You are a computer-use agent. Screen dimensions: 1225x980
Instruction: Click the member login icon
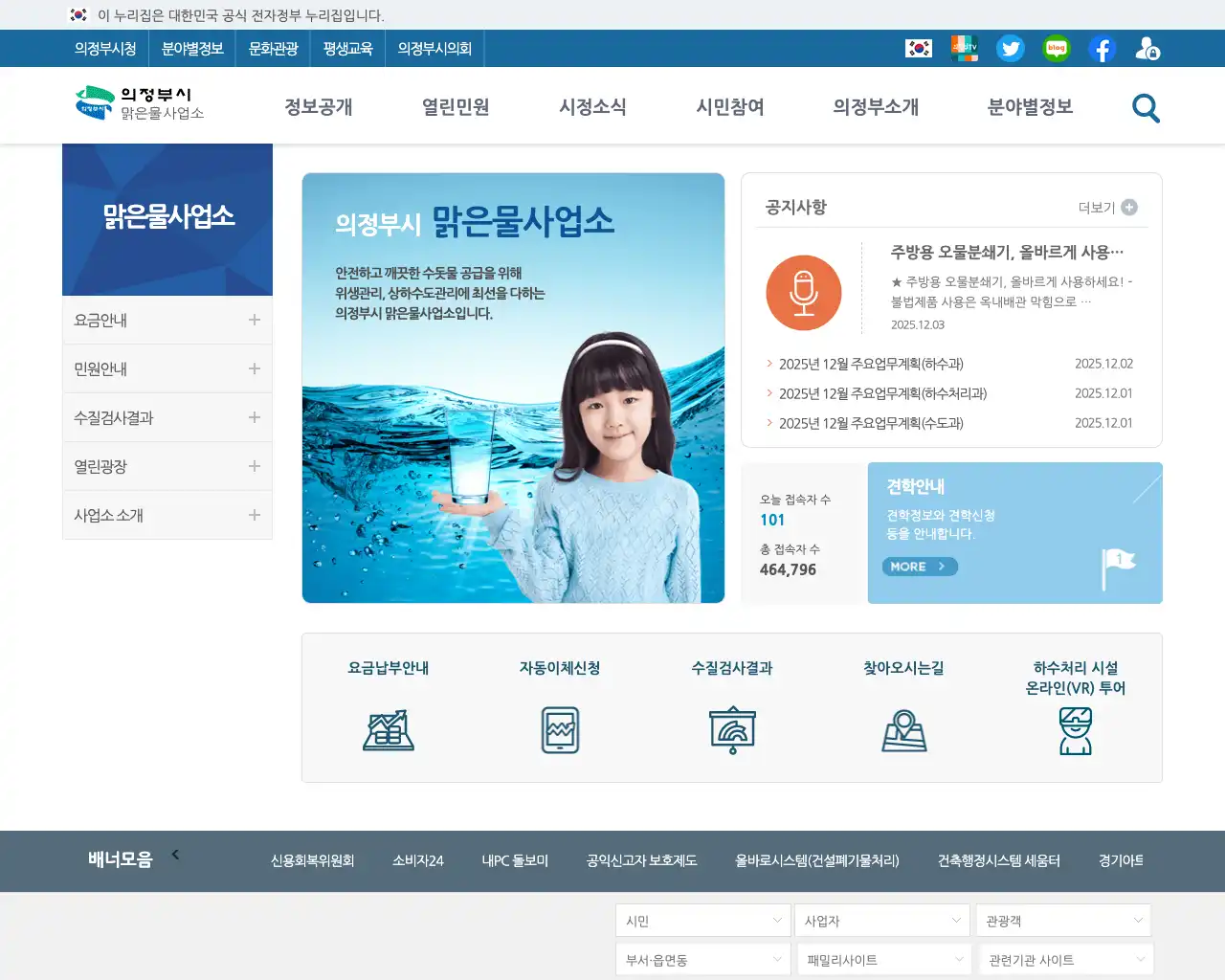[x=1147, y=48]
